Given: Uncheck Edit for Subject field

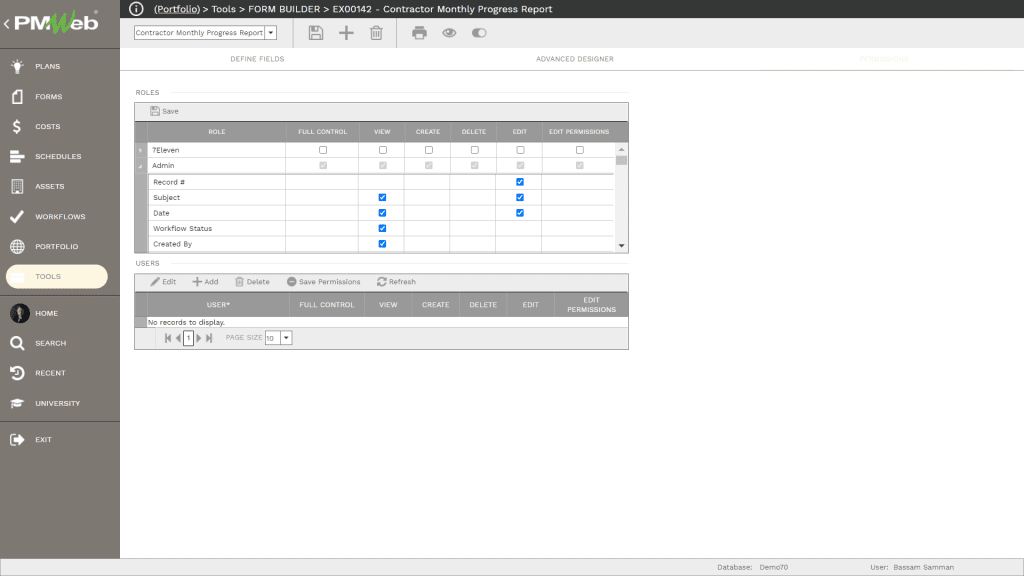Looking at the screenshot, I should point(520,197).
